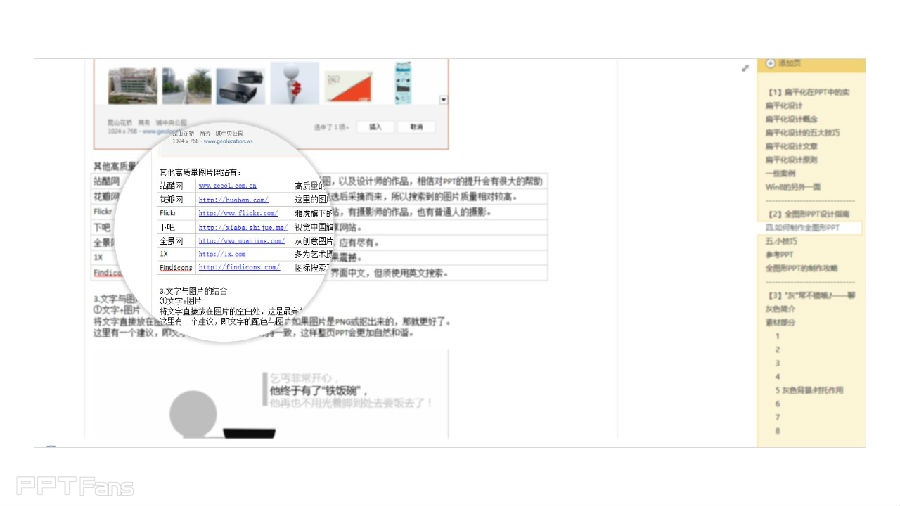Screen dimensions: 900x506
Task: Open subpage 1 under 素材部分
Action: click(778, 336)
